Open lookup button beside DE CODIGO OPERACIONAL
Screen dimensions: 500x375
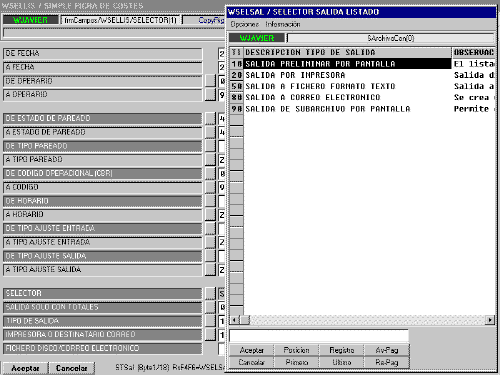tap(210, 173)
